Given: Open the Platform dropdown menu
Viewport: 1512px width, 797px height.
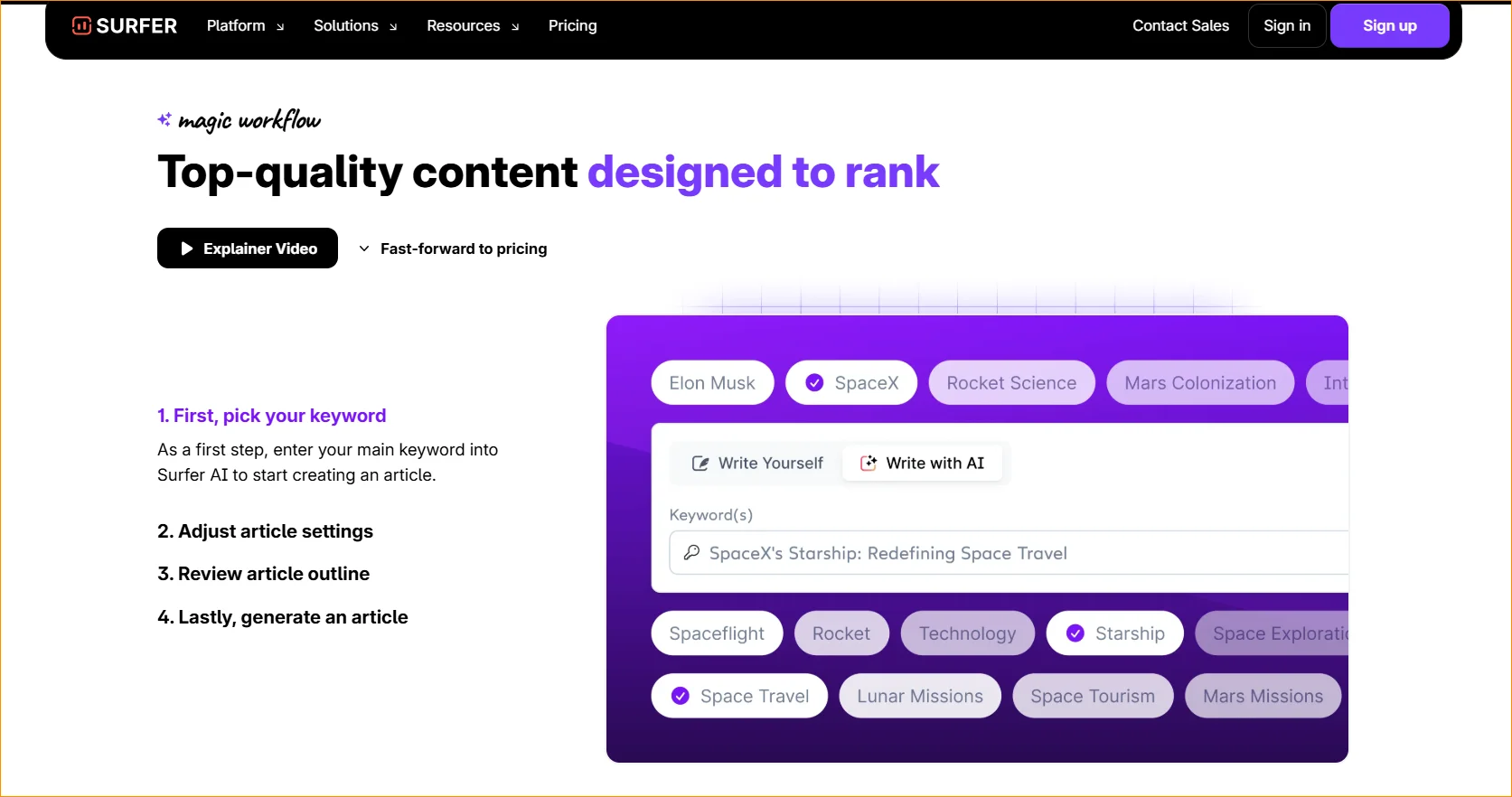Looking at the screenshot, I should coord(245,25).
